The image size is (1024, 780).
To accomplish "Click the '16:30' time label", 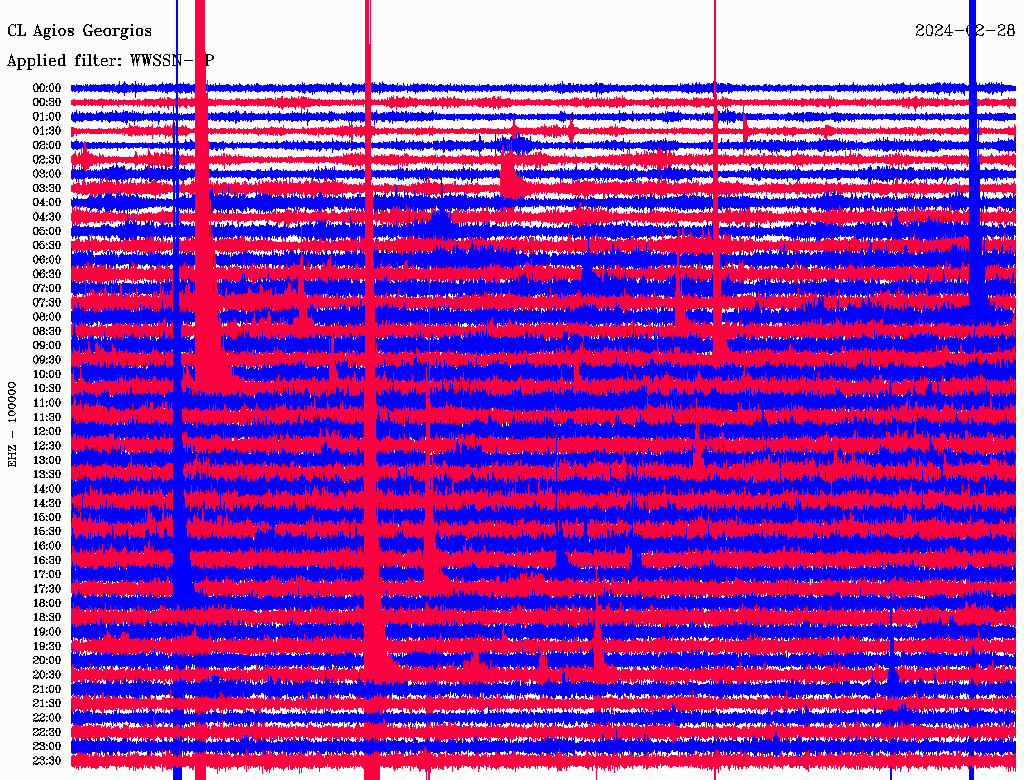I will point(47,560).
